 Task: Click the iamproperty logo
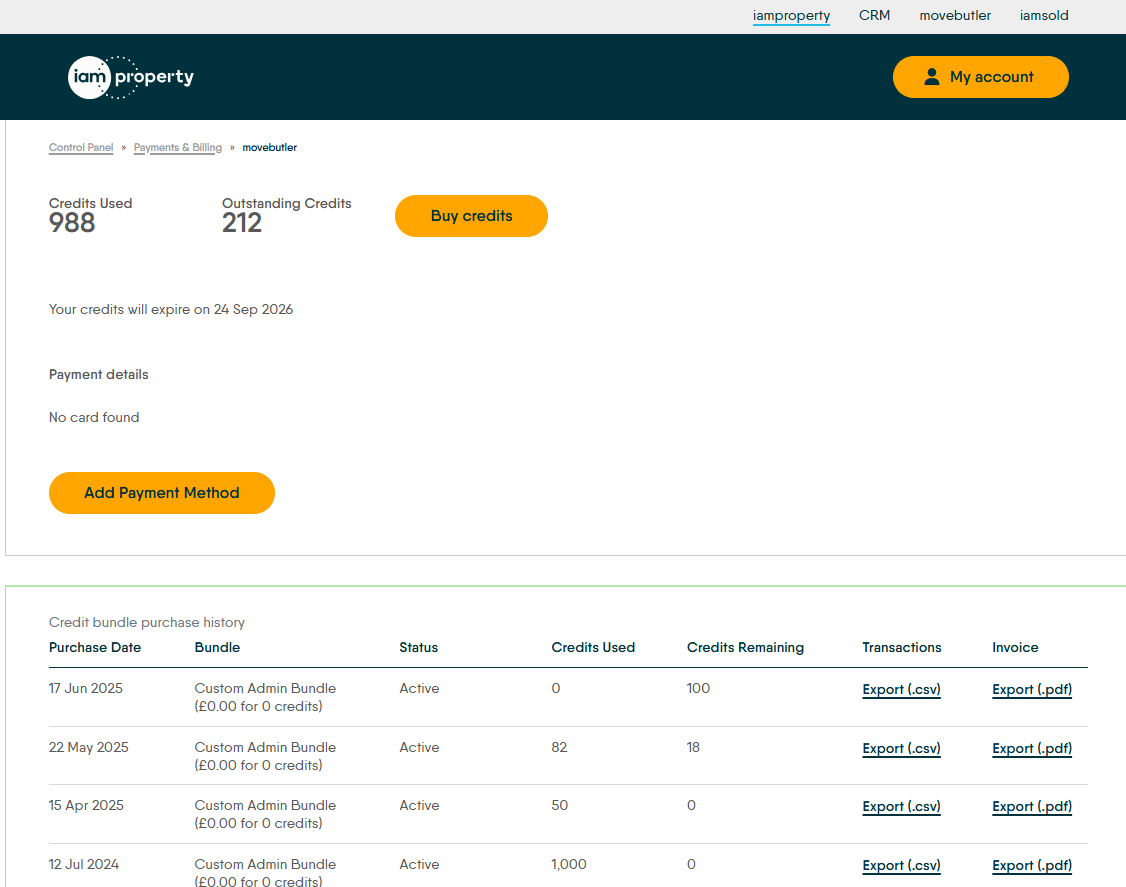[x=131, y=77]
